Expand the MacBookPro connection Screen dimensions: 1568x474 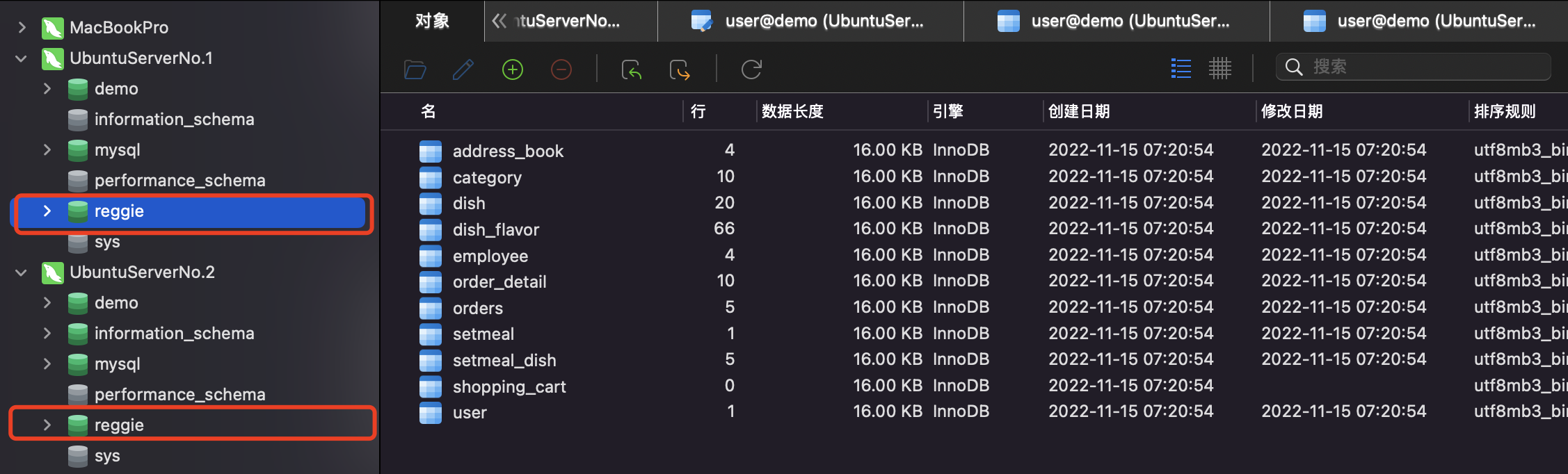[x=22, y=28]
